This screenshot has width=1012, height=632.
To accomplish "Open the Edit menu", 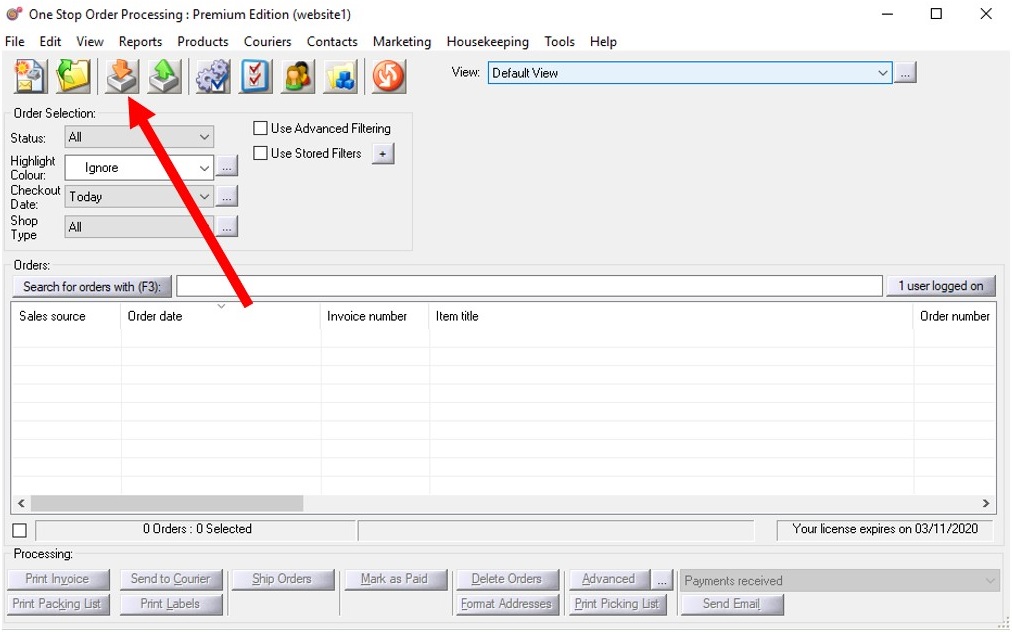I will click(50, 41).
